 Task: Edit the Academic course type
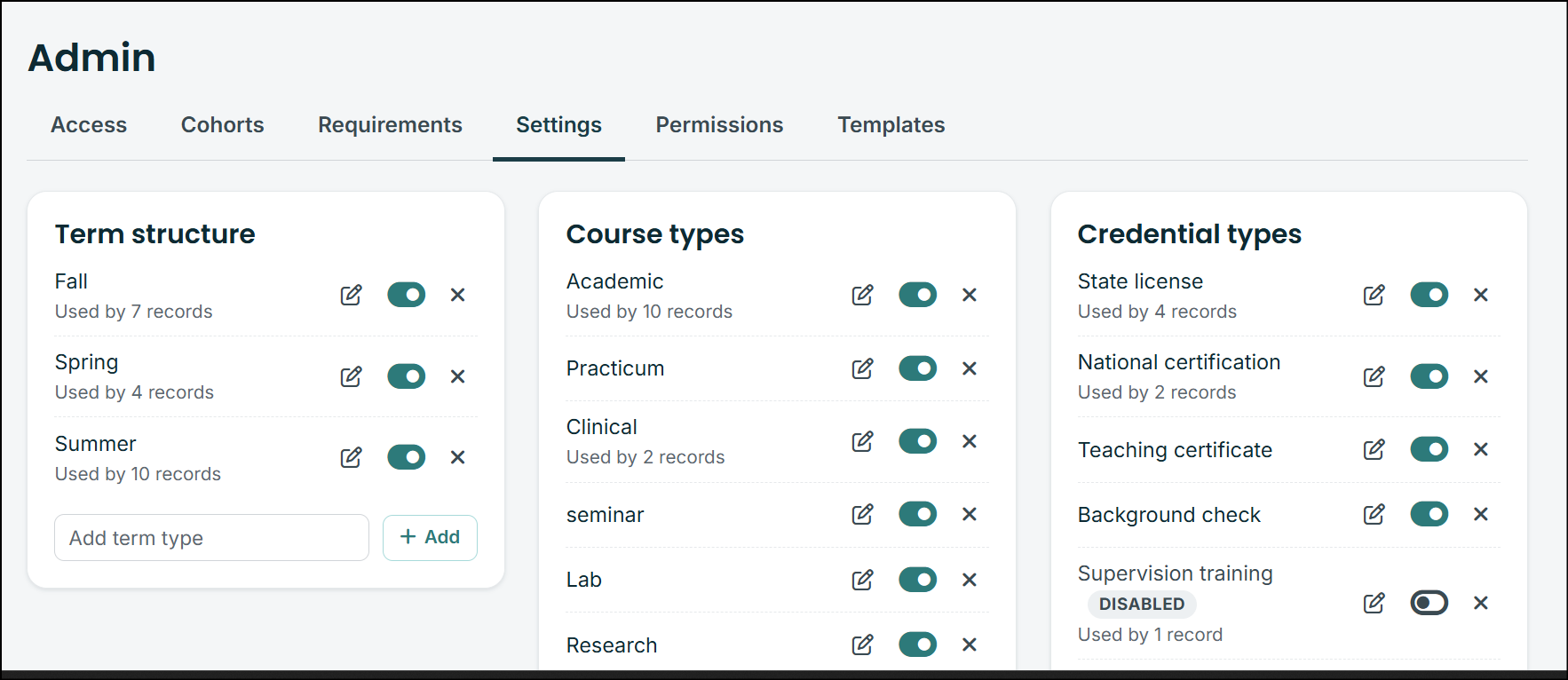(x=863, y=295)
